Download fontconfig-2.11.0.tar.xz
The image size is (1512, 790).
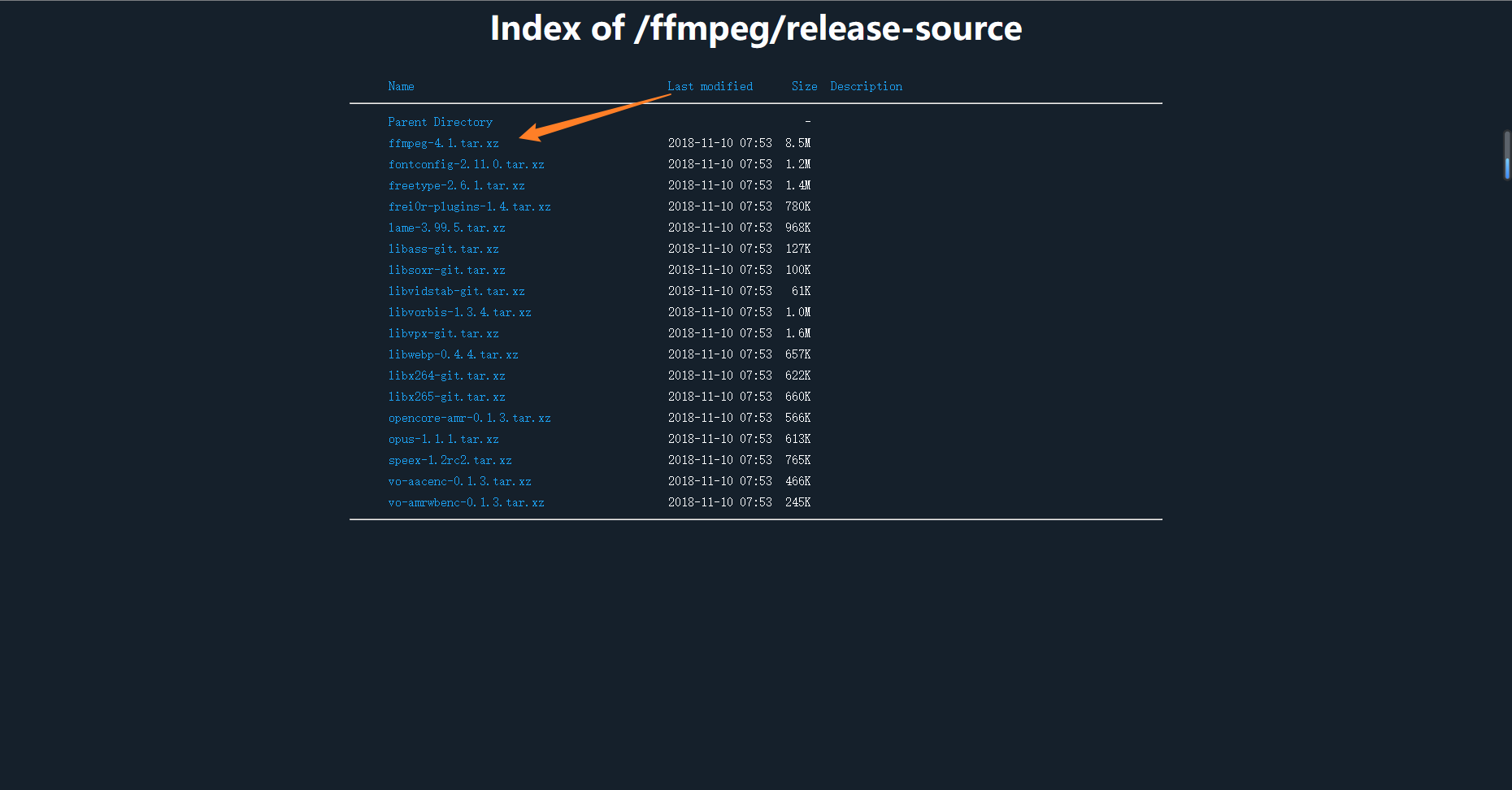pyautogui.click(x=467, y=164)
